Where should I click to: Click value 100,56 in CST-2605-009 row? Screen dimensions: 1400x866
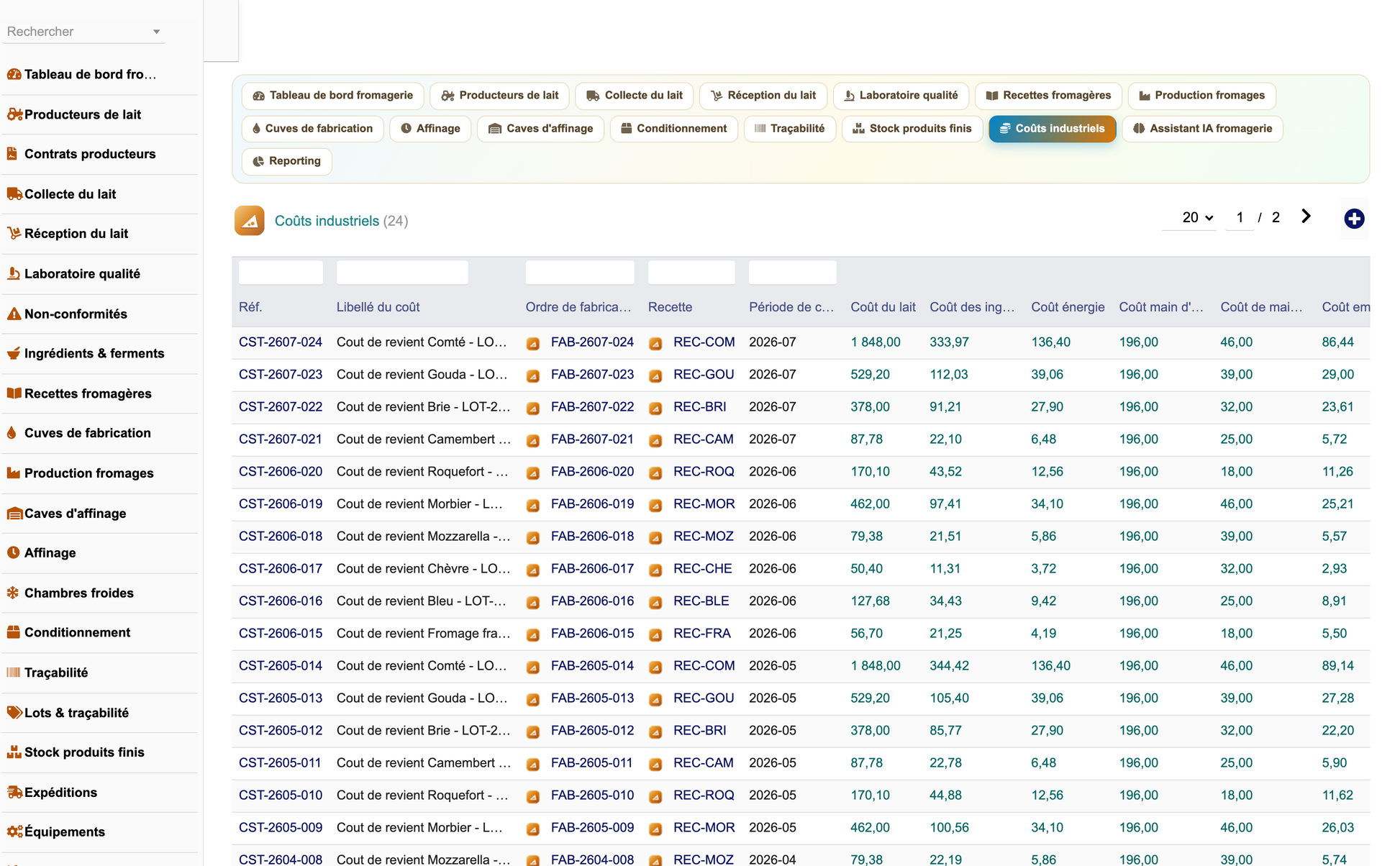point(949,828)
